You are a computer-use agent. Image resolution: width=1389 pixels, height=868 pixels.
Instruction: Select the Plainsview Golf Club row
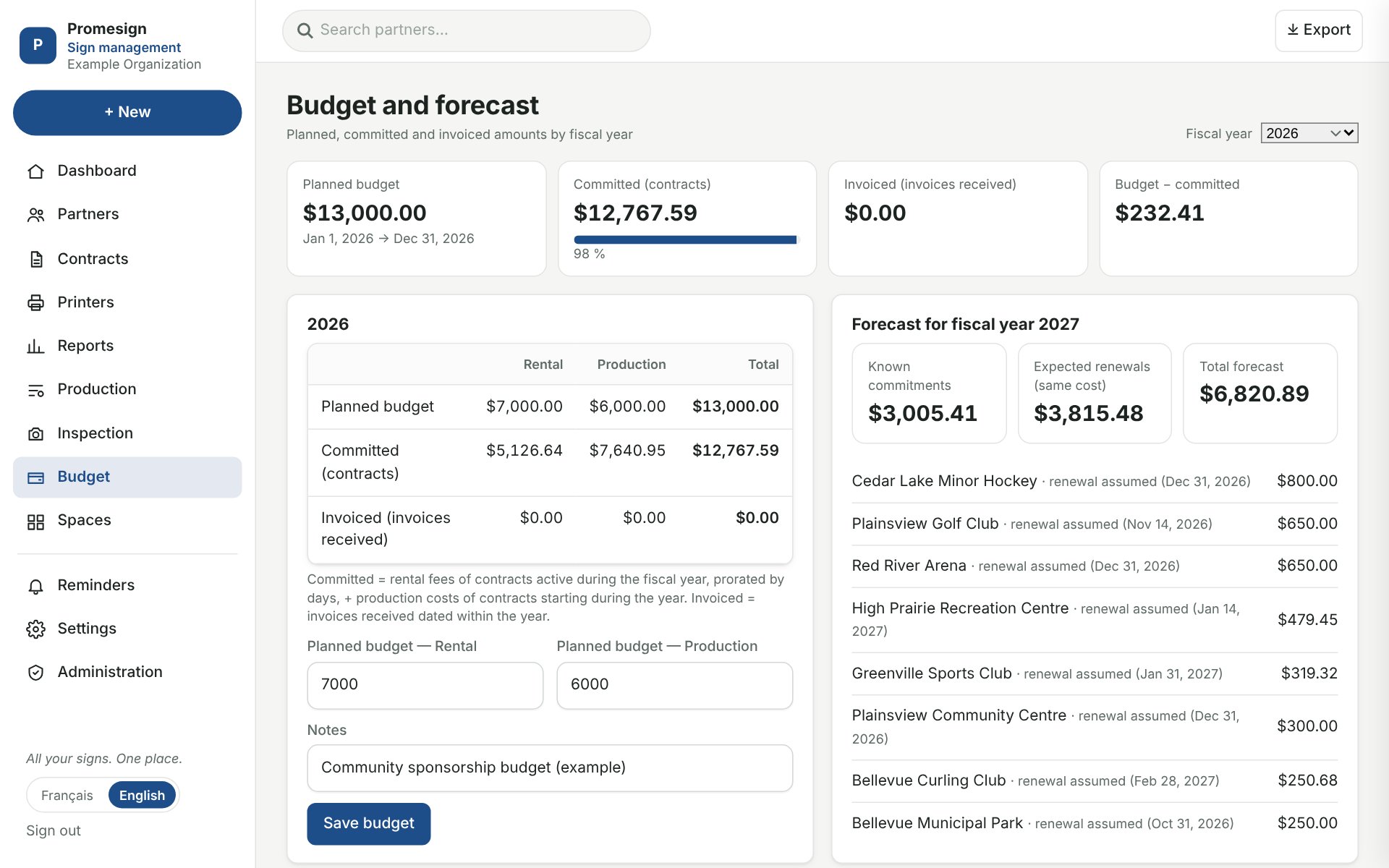coord(1095,524)
